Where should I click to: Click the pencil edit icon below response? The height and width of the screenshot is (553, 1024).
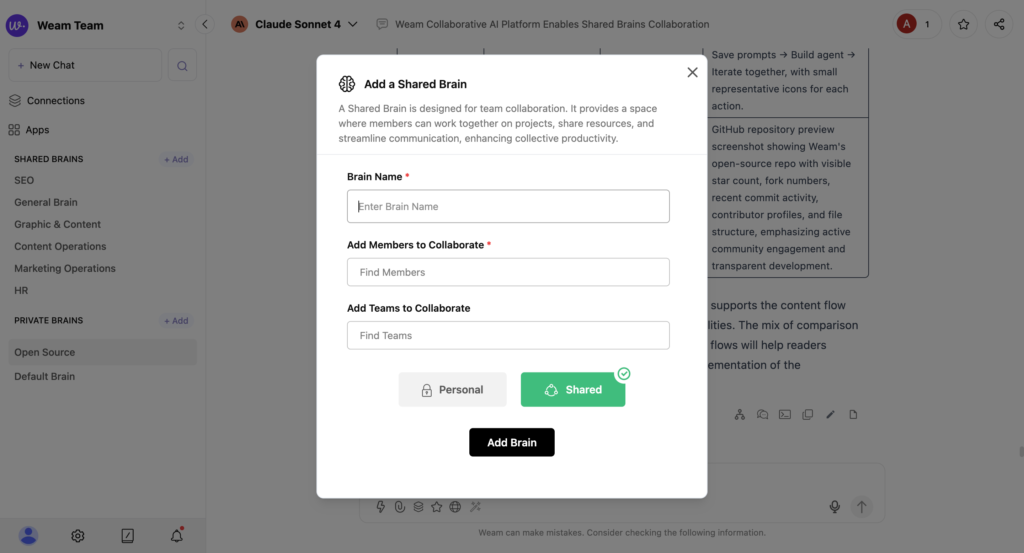click(830, 414)
